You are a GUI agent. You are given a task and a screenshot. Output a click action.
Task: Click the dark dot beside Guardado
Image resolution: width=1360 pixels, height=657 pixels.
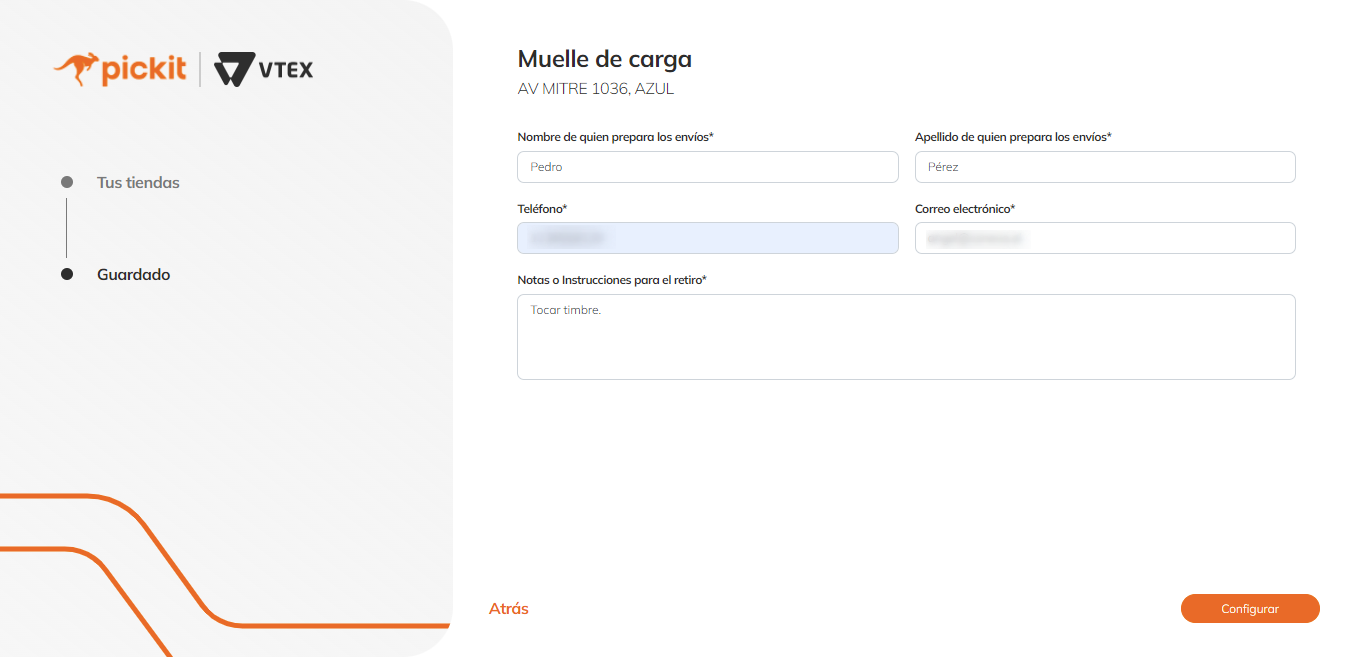click(x=67, y=274)
